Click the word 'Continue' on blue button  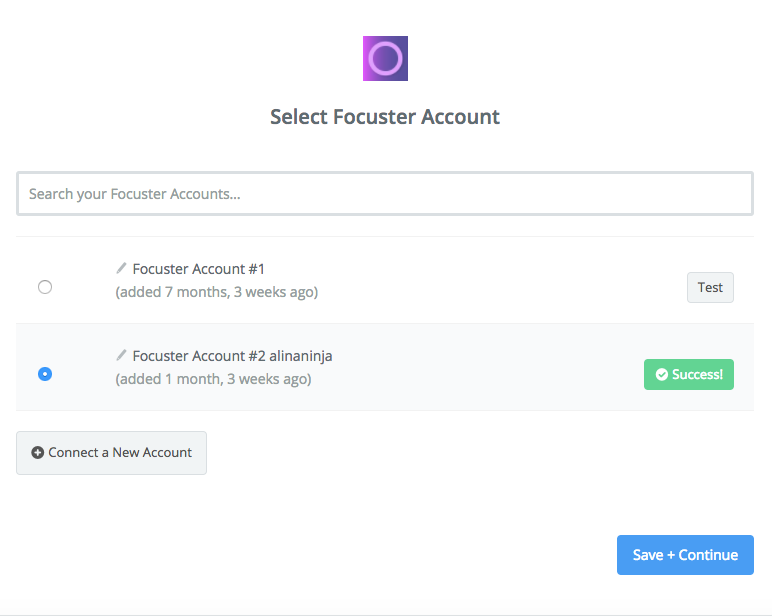[x=708, y=555]
